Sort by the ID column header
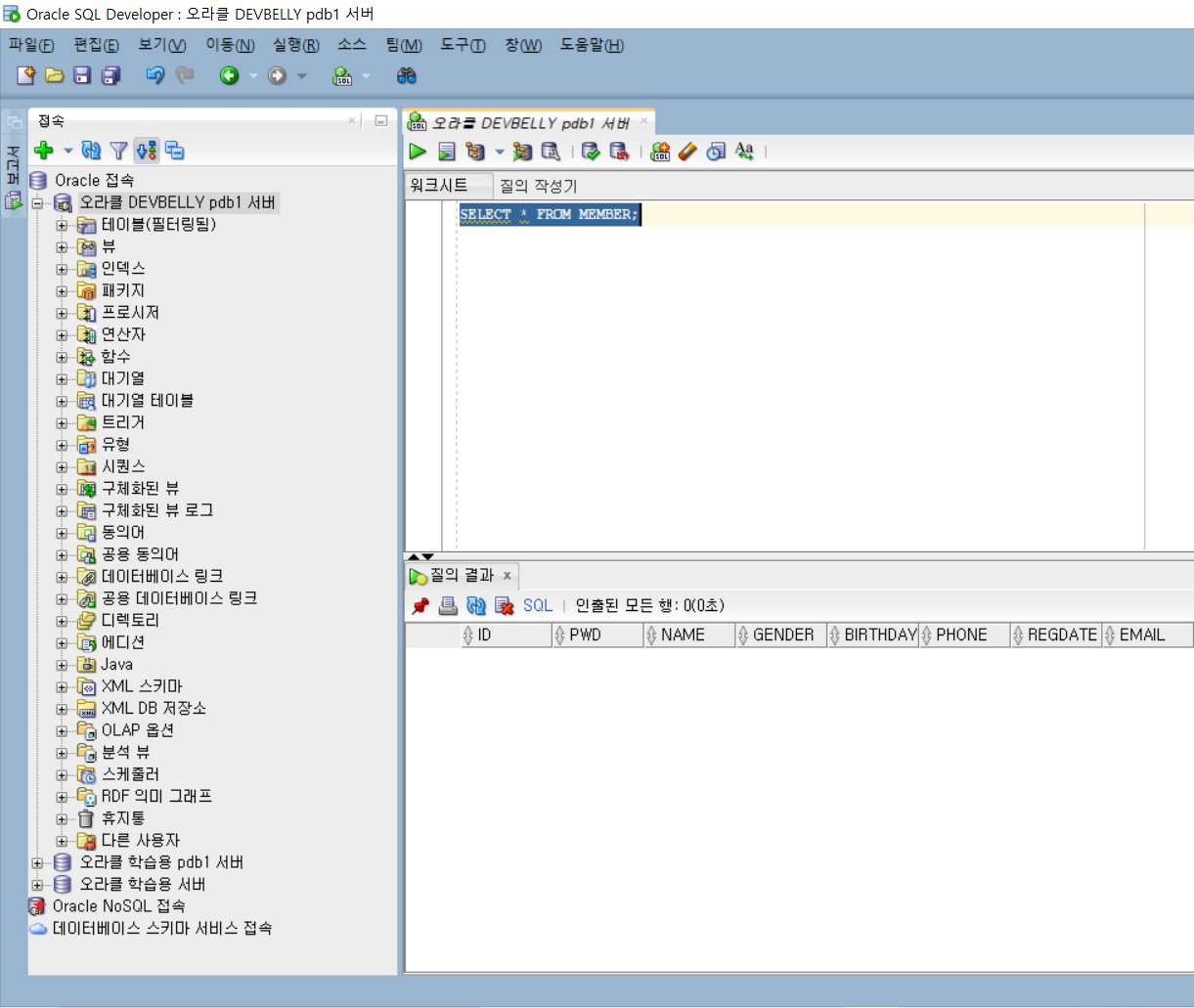The height and width of the screenshot is (1008, 1194). click(507, 635)
